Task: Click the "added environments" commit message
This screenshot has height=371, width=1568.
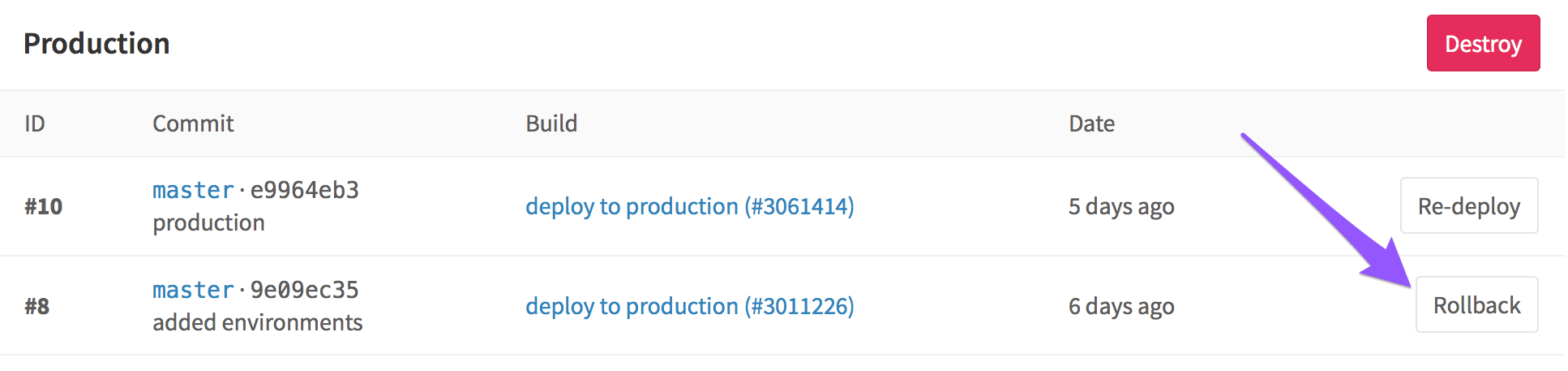Action: click(257, 322)
